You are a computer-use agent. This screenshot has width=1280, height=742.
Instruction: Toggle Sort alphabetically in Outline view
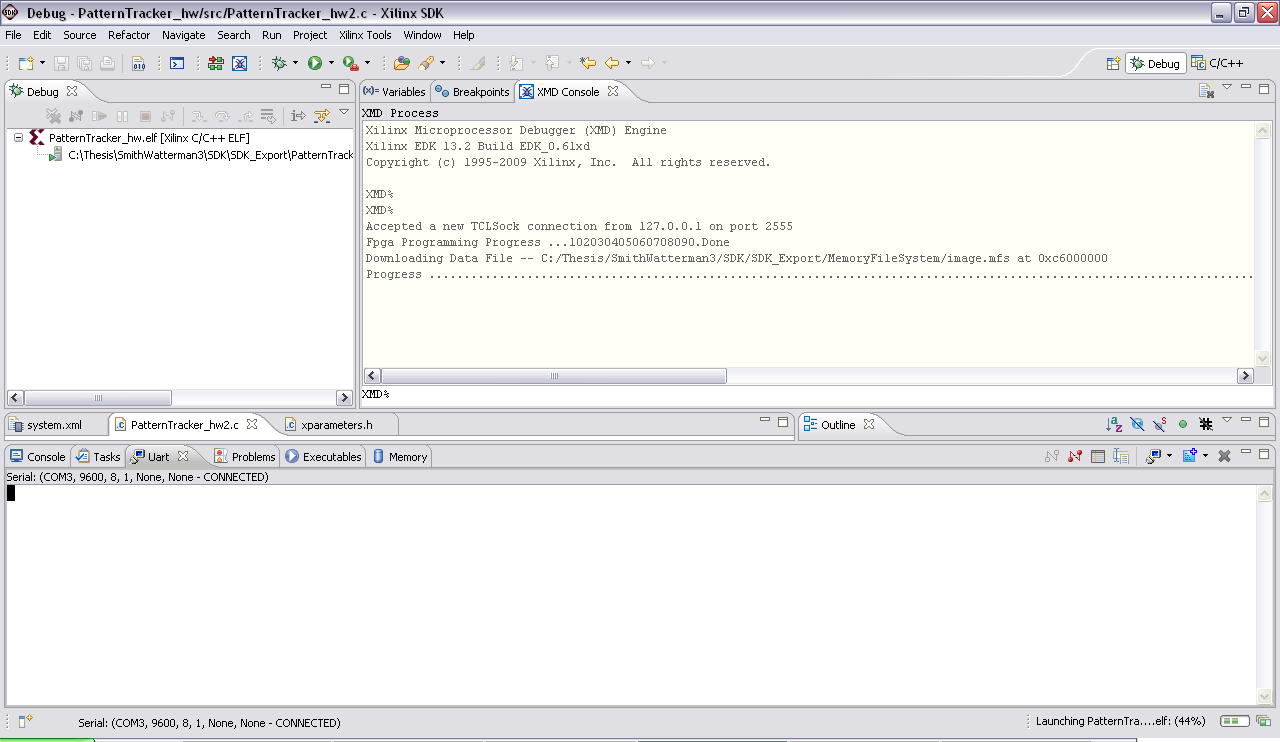tap(1113, 425)
